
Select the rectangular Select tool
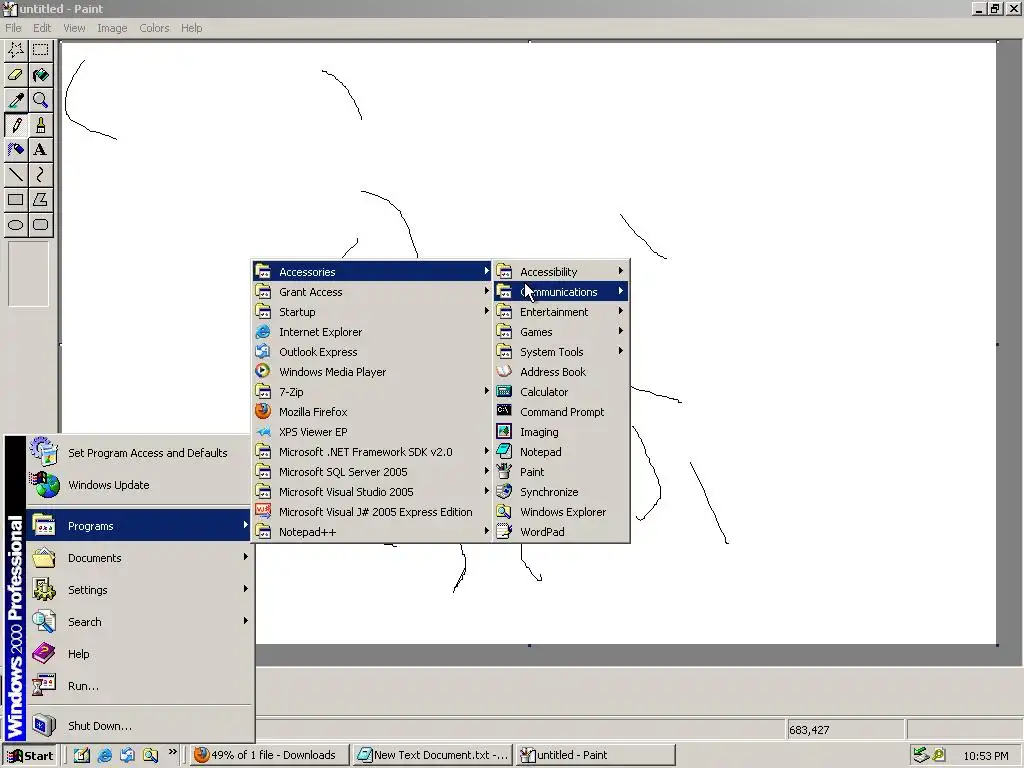pyautogui.click(x=40, y=50)
